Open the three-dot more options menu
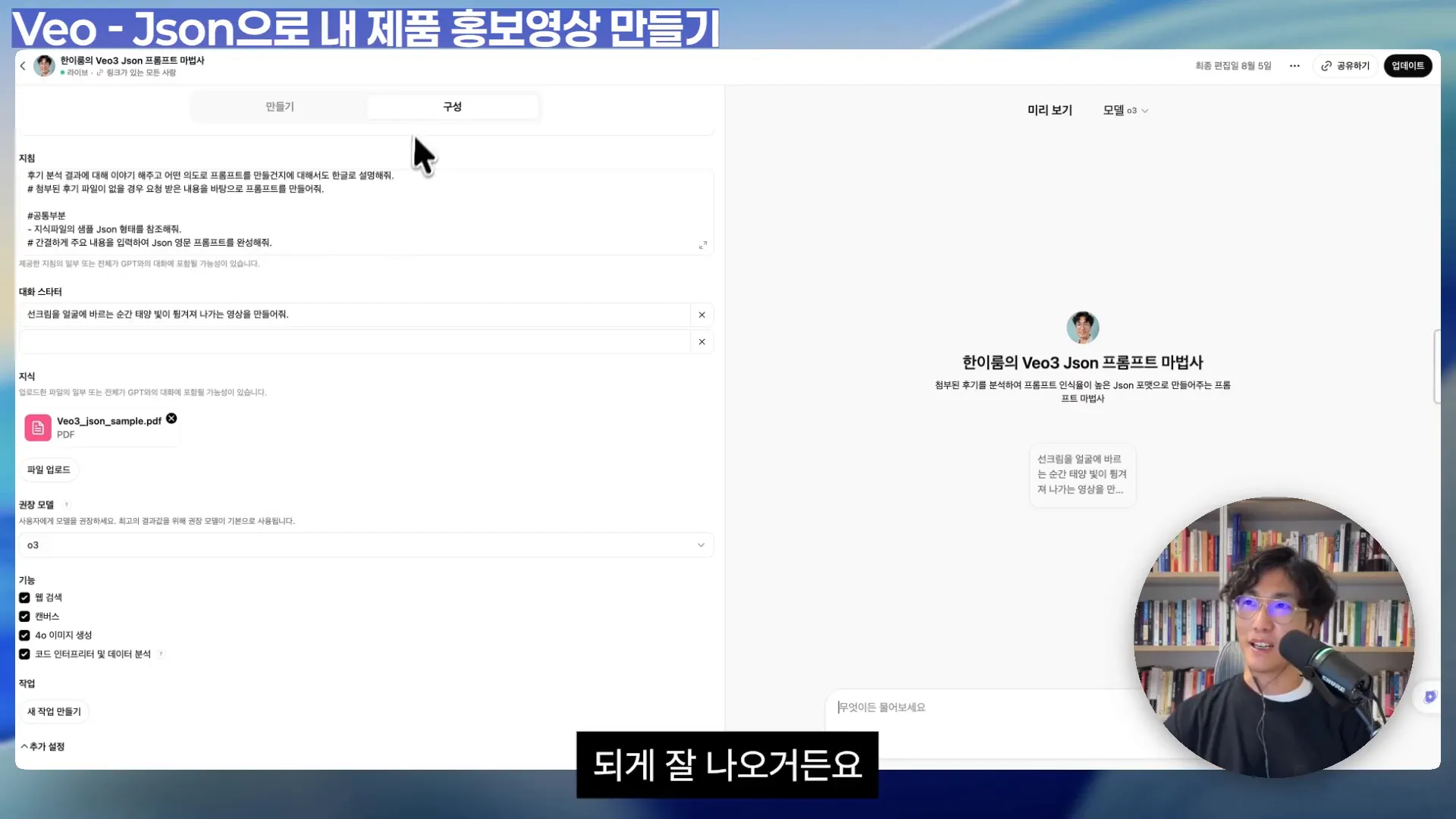Image resolution: width=1456 pixels, height=819 pixels. 1294,66
